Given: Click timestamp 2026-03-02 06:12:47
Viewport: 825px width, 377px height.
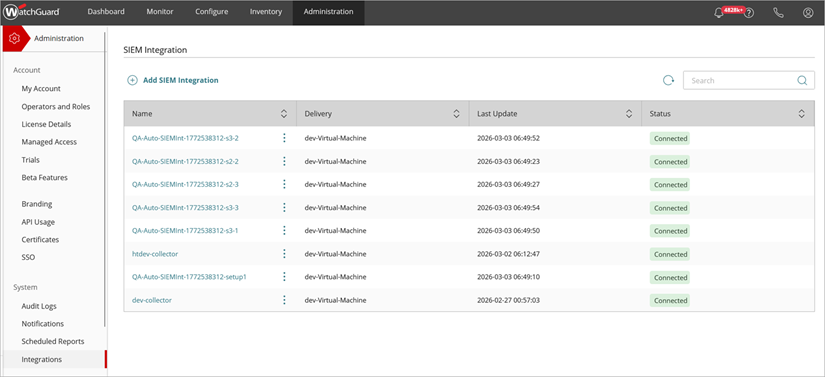Looking at the screenshot, I should 508,254.
